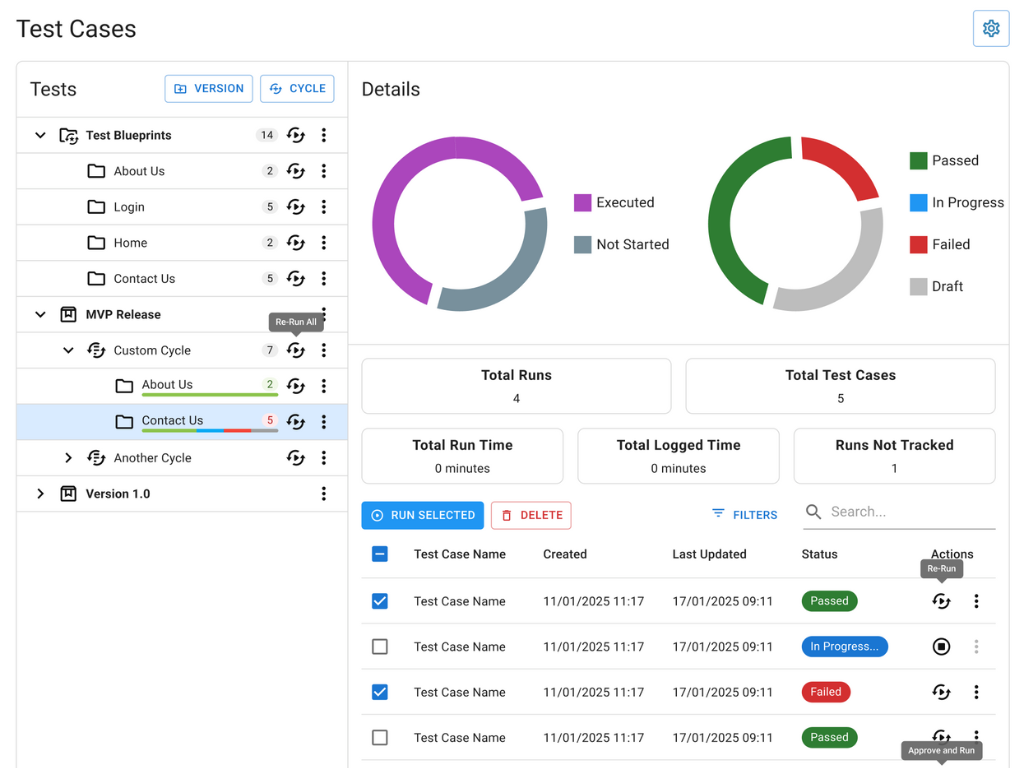Uncheck the first Passed row checkbox
1024x768 pixels.
tap(380, 601)
